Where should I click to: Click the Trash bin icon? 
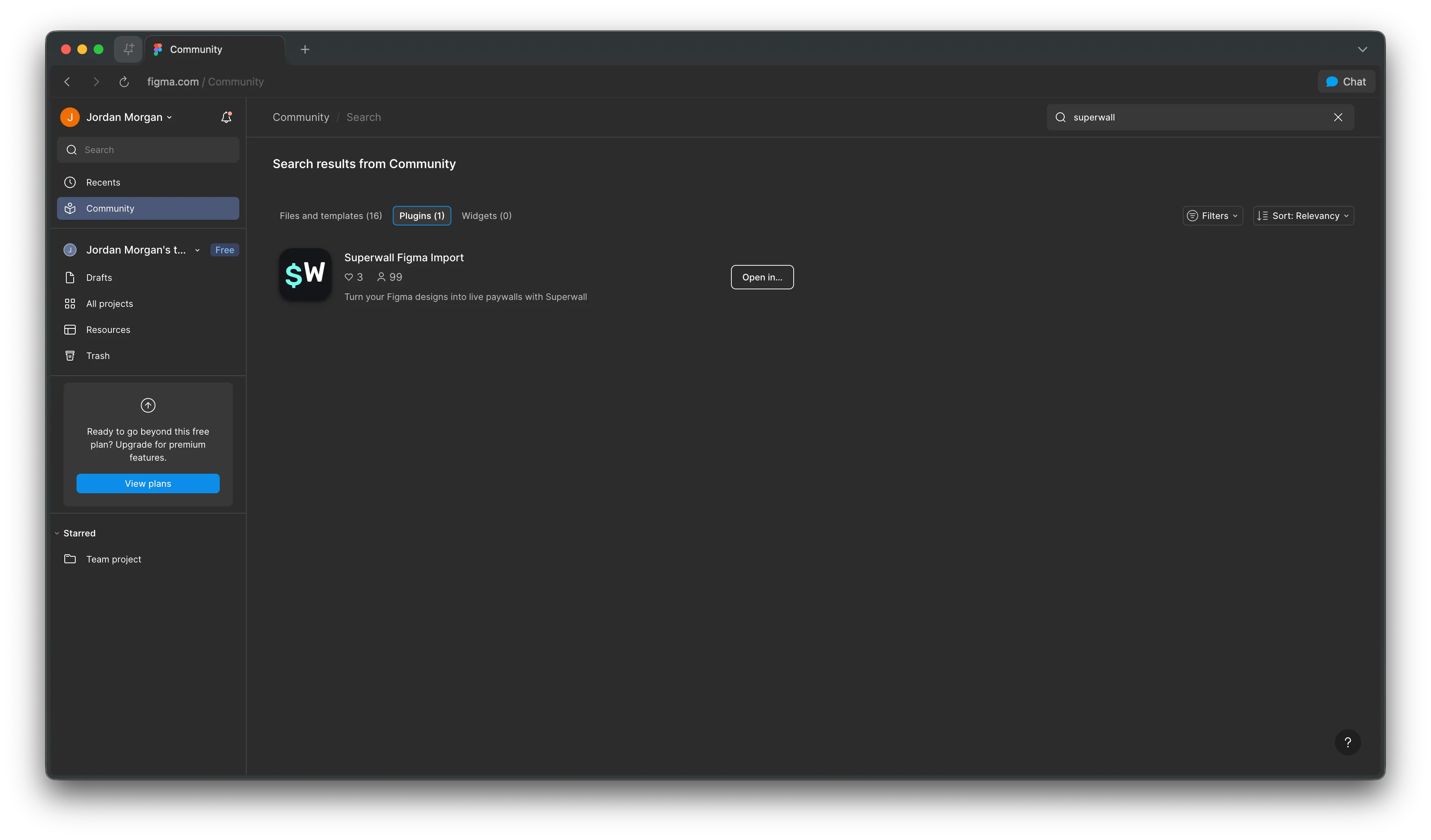click(x=70, y=356)
